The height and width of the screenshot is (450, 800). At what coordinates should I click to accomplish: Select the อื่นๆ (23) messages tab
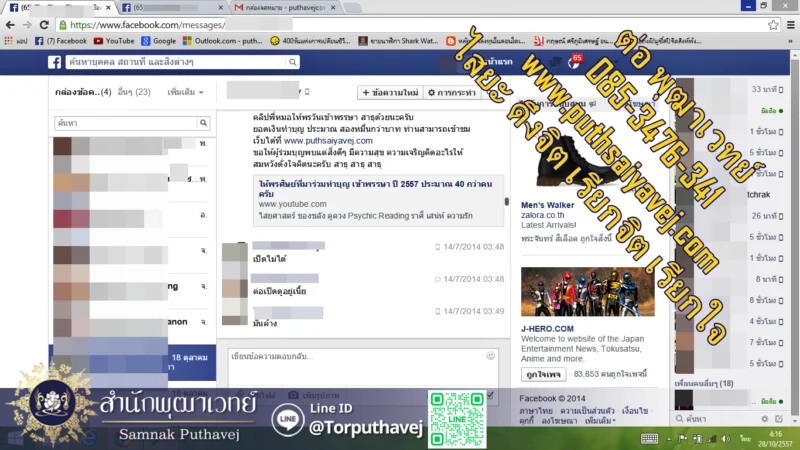(134, 92)
